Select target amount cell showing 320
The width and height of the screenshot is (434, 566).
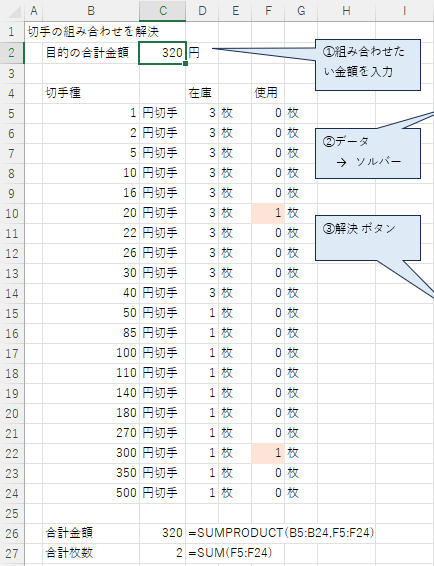coord(162,53)
